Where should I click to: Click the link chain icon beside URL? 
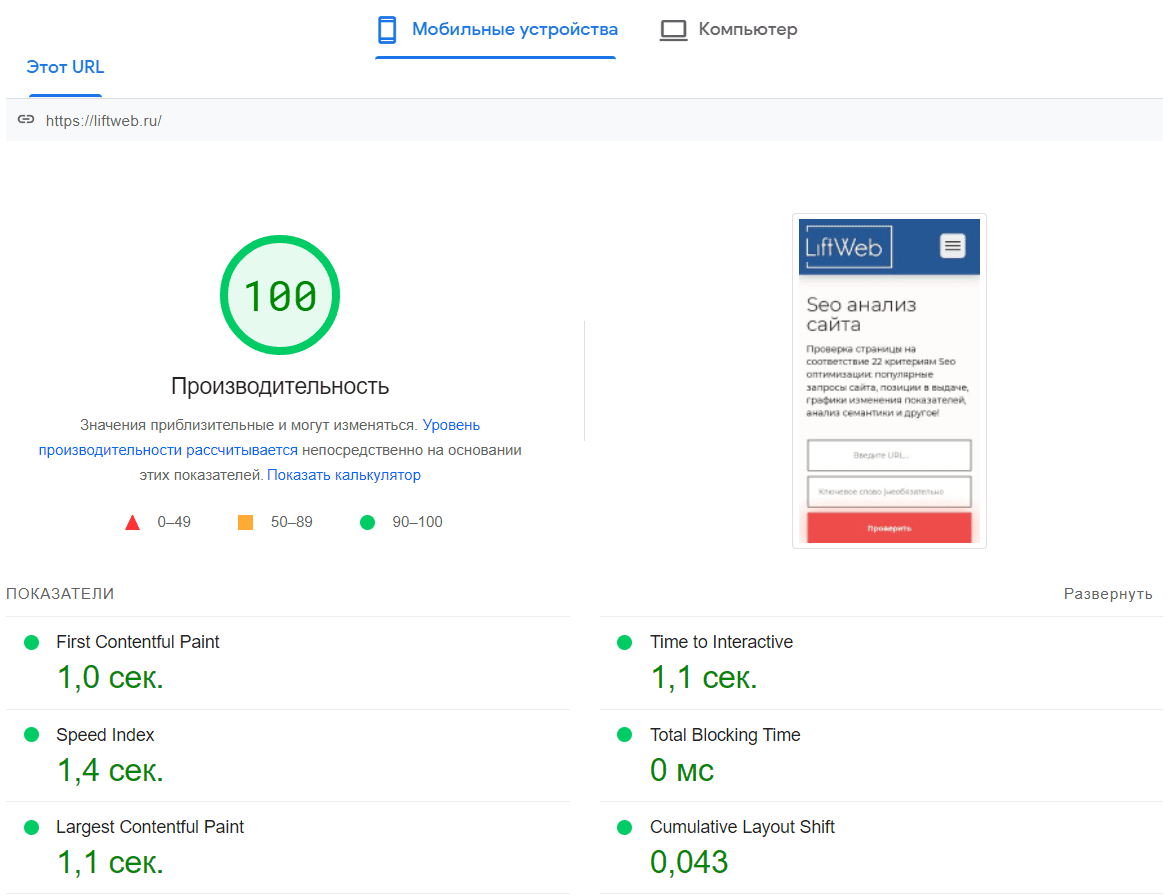pos(26,120)
